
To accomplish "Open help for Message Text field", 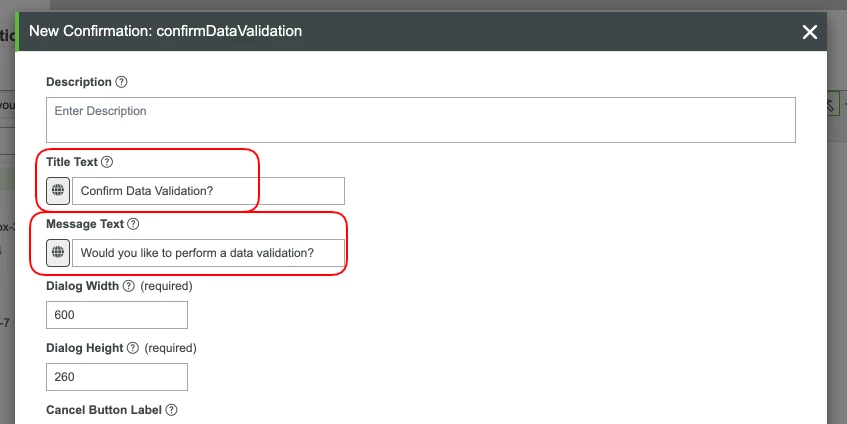I will (x=133, y=224).
